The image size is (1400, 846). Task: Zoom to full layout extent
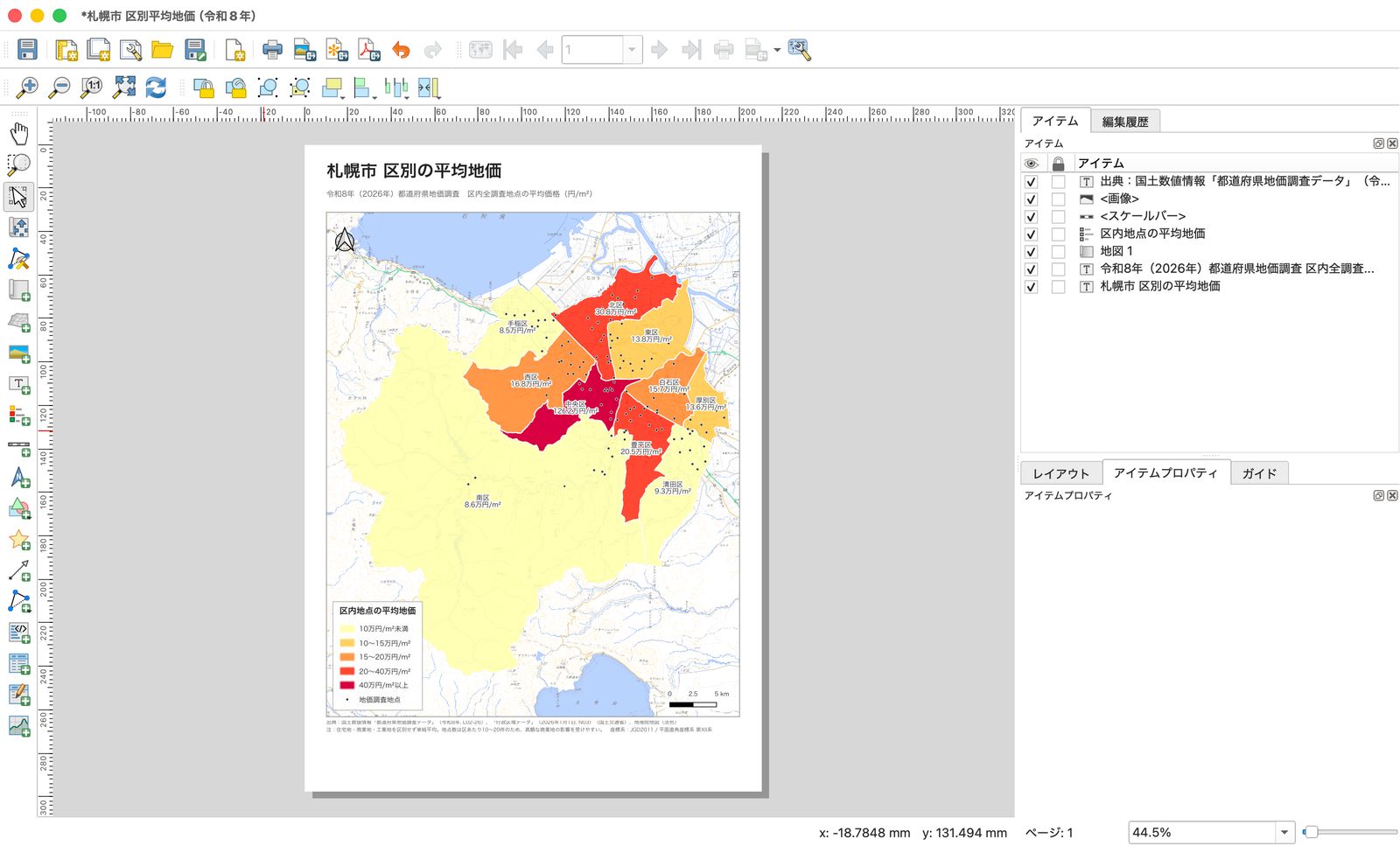[x=124, y=87]
